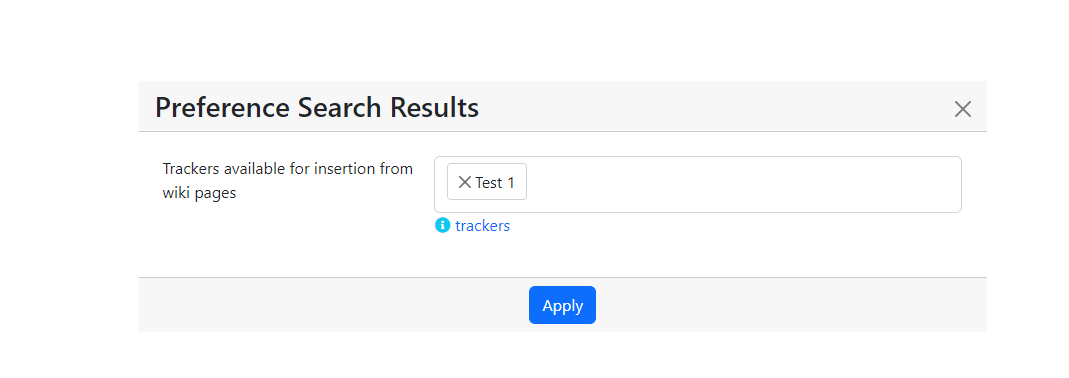Screen dimensions: 1069x378
Task: Focus the empty area right of Test 1
Action: (x=743, y=184)
